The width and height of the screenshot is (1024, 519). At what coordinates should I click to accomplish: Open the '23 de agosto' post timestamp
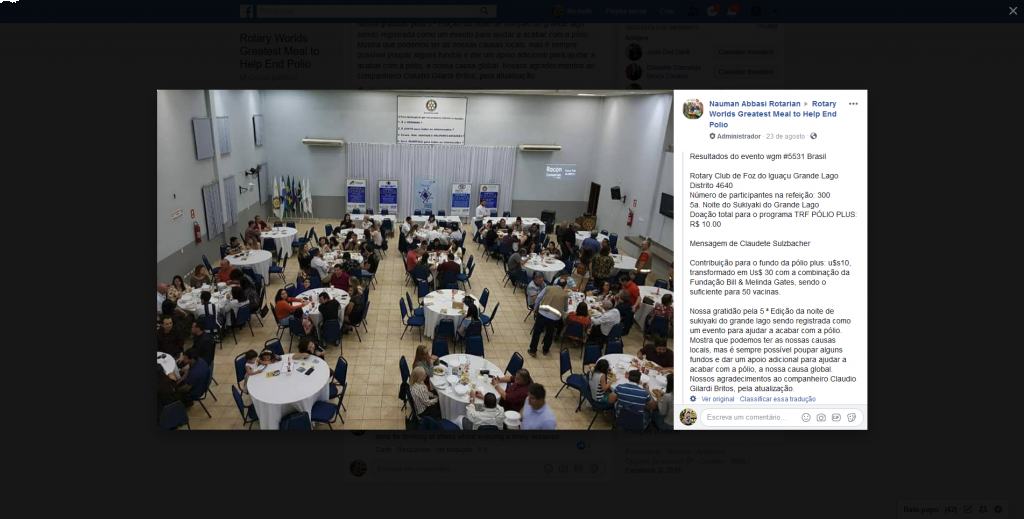tap(785, 136)
